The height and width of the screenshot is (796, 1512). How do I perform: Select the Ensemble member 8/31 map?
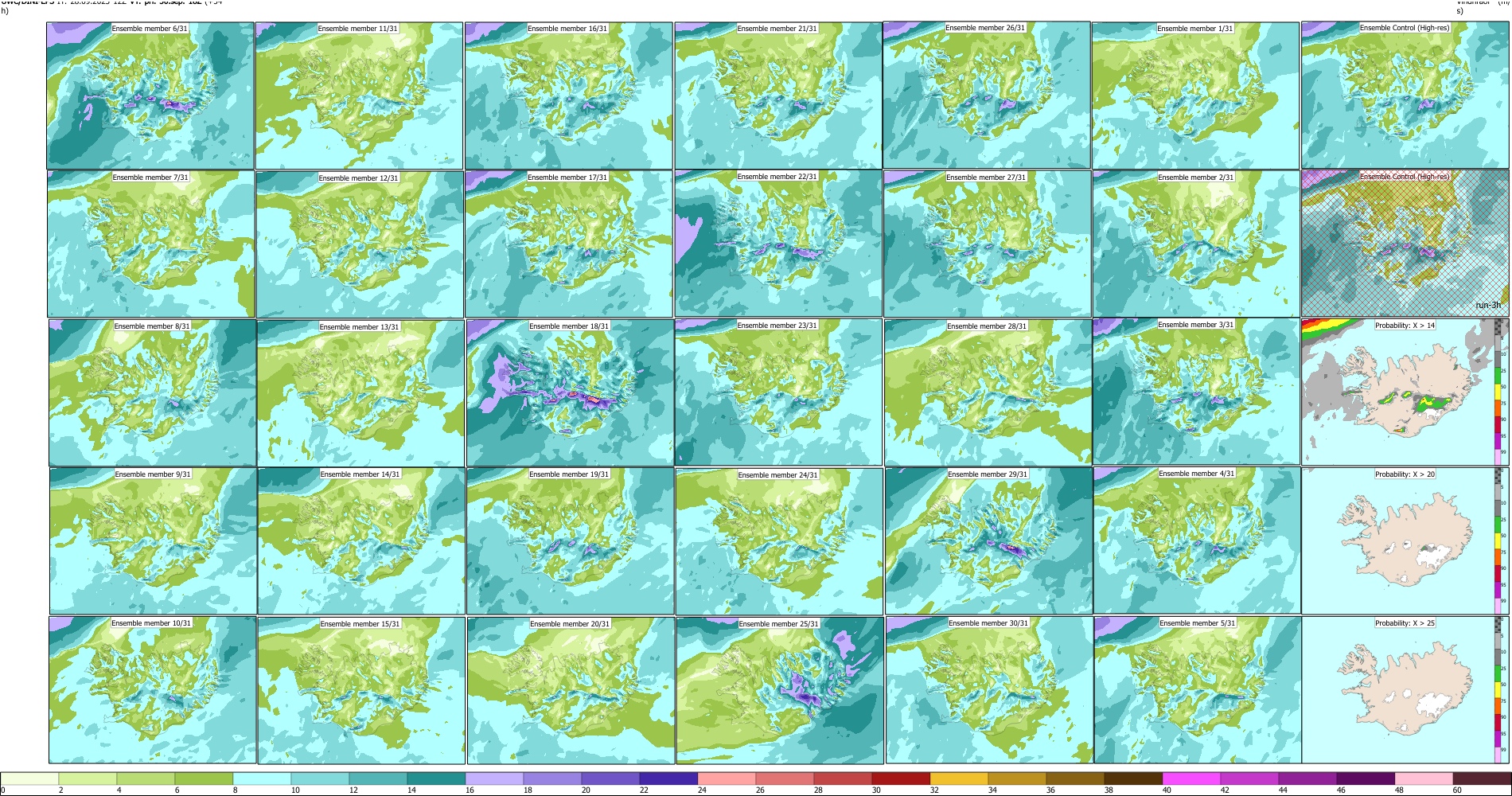[x=152, y=393]
